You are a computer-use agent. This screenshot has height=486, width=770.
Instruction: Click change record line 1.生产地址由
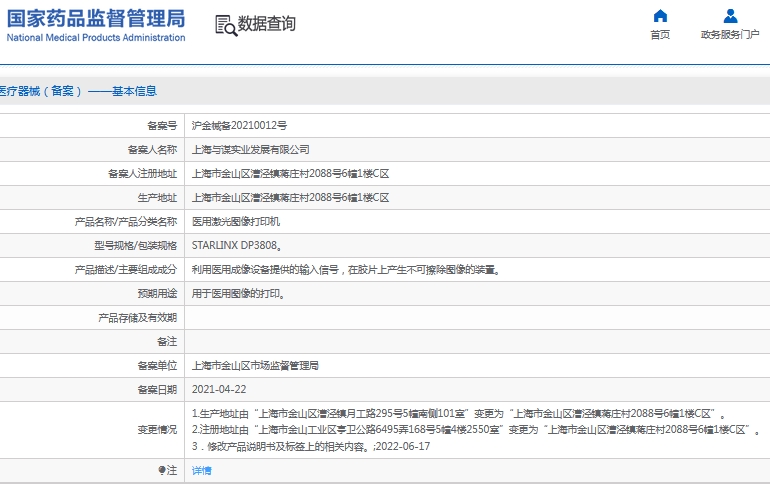(458, 414)
